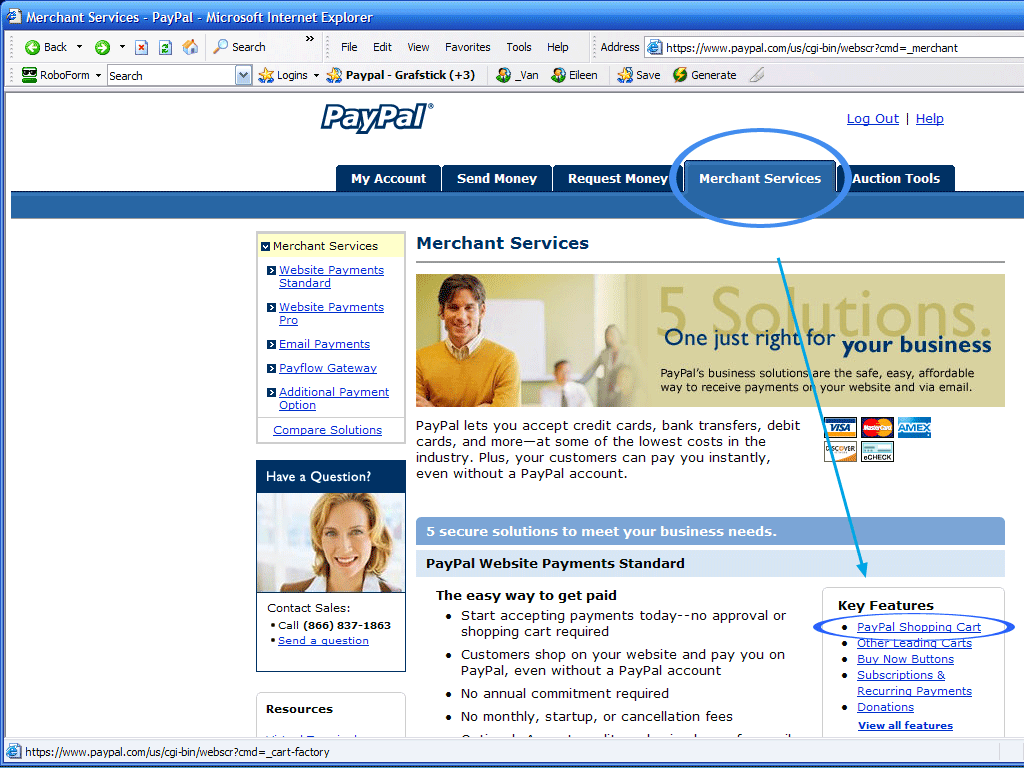
Task: Refresh the page with the Refresh icon
Action: tap(165, 47)
